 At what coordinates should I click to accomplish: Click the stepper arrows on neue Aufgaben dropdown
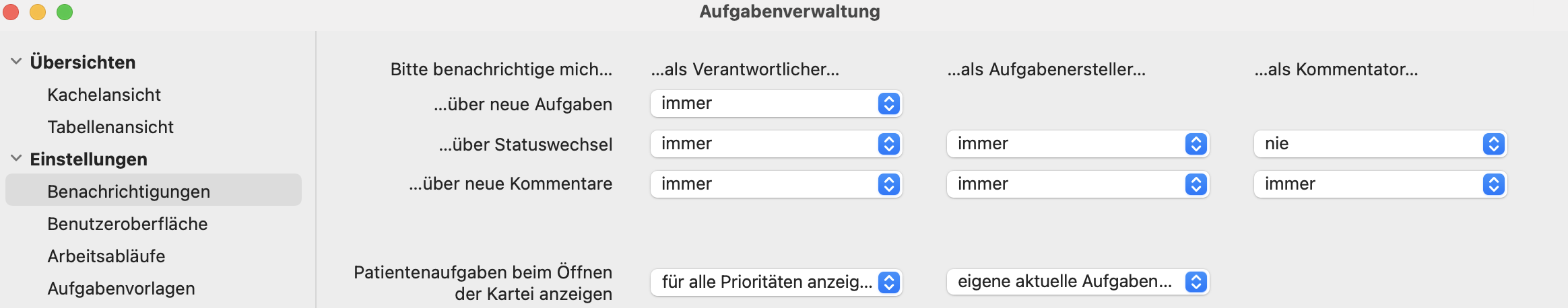click(889, 104)
